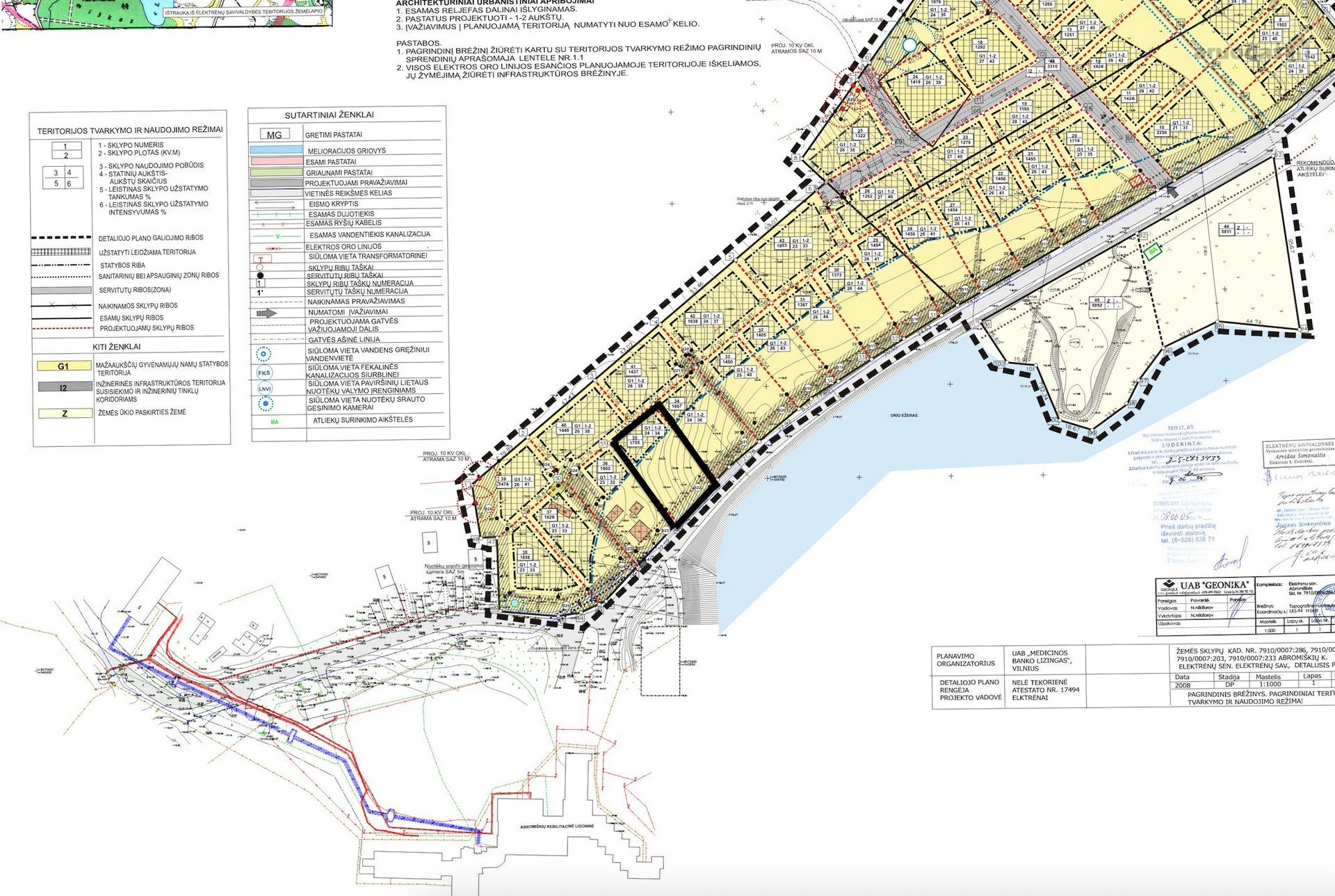Click 'EISMO KRYPTIS' legend entry
This screenshot has height=896, width=1335.
(334, 204)
